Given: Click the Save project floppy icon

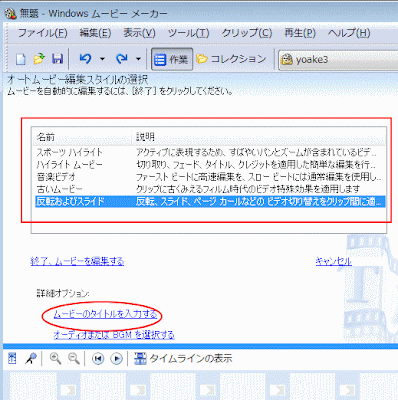Looking at the screenshot, I should point(57,59).
